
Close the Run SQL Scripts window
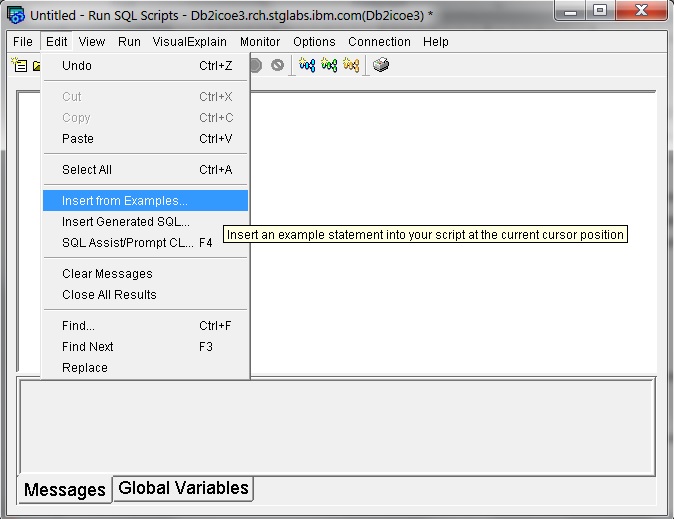(641, 11)
